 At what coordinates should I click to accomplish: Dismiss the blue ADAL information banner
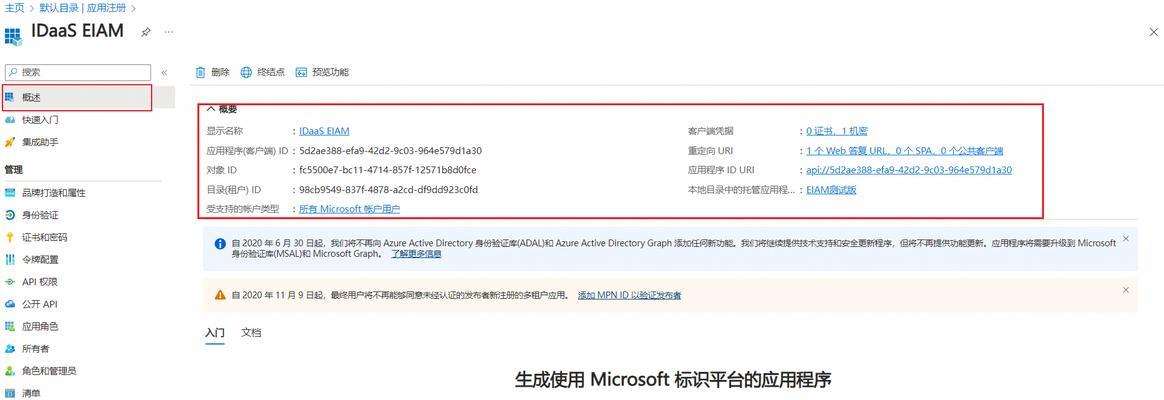[x=1125, y=239]
